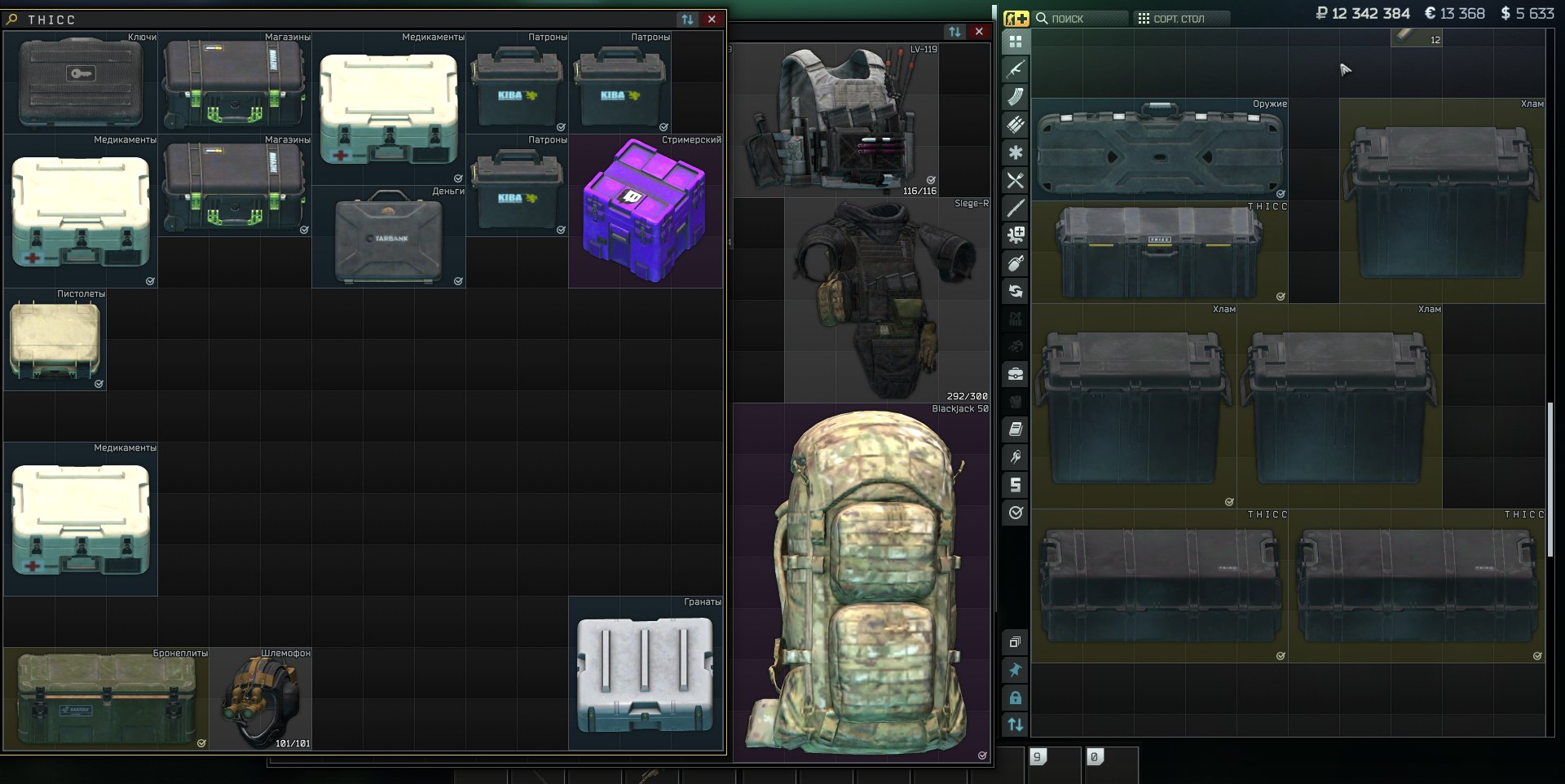
Task: Select the Ключи key case
Action: point(81,82)
